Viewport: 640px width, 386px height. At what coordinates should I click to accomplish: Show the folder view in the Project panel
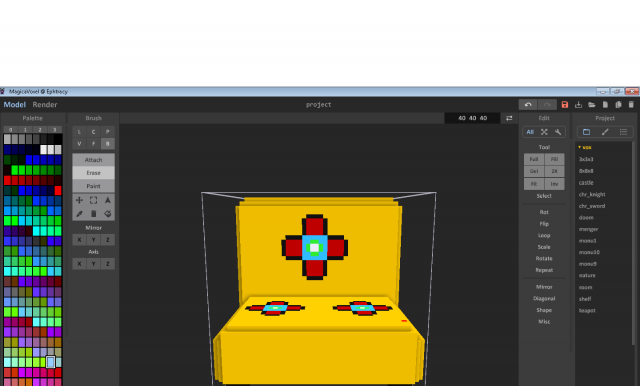pos(587,132)
